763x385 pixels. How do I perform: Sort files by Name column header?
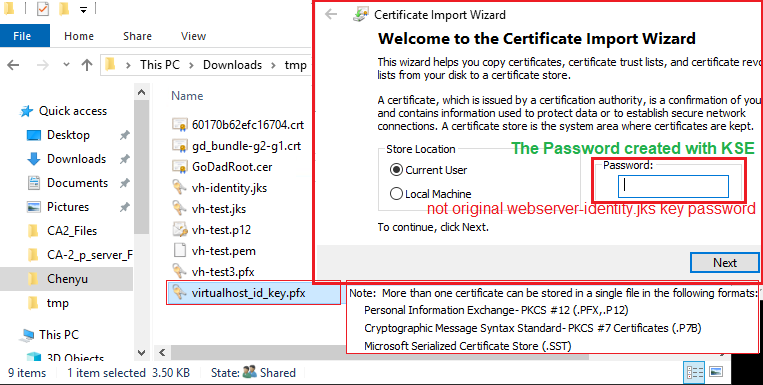pyautogui.click(x=187, y=96)
